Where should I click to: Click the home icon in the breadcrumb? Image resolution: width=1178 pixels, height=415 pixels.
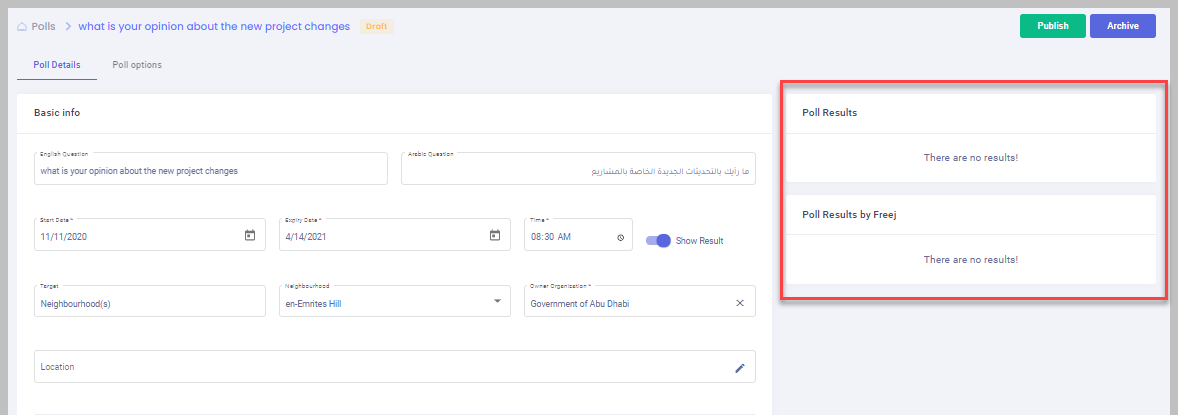coord(21,26)
